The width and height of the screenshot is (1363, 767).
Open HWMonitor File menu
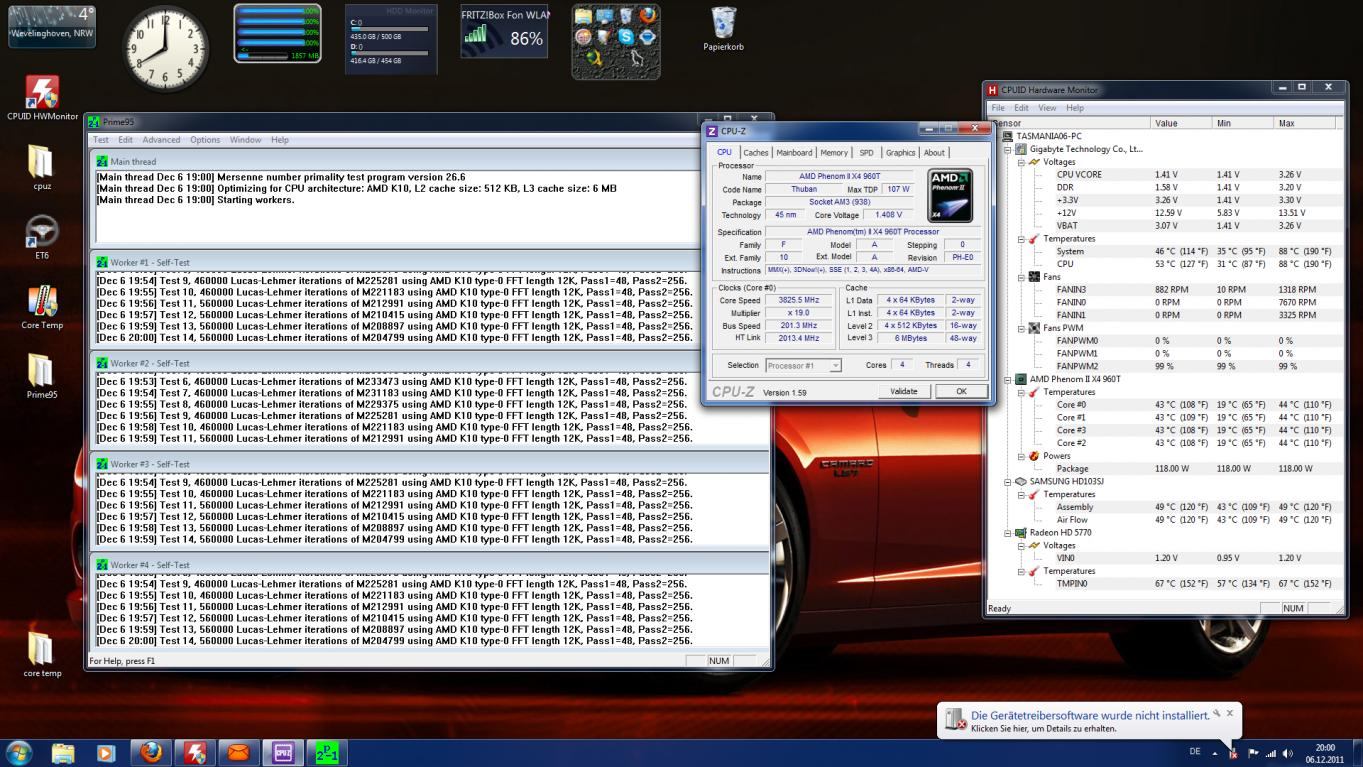click(x=997, y=108)
